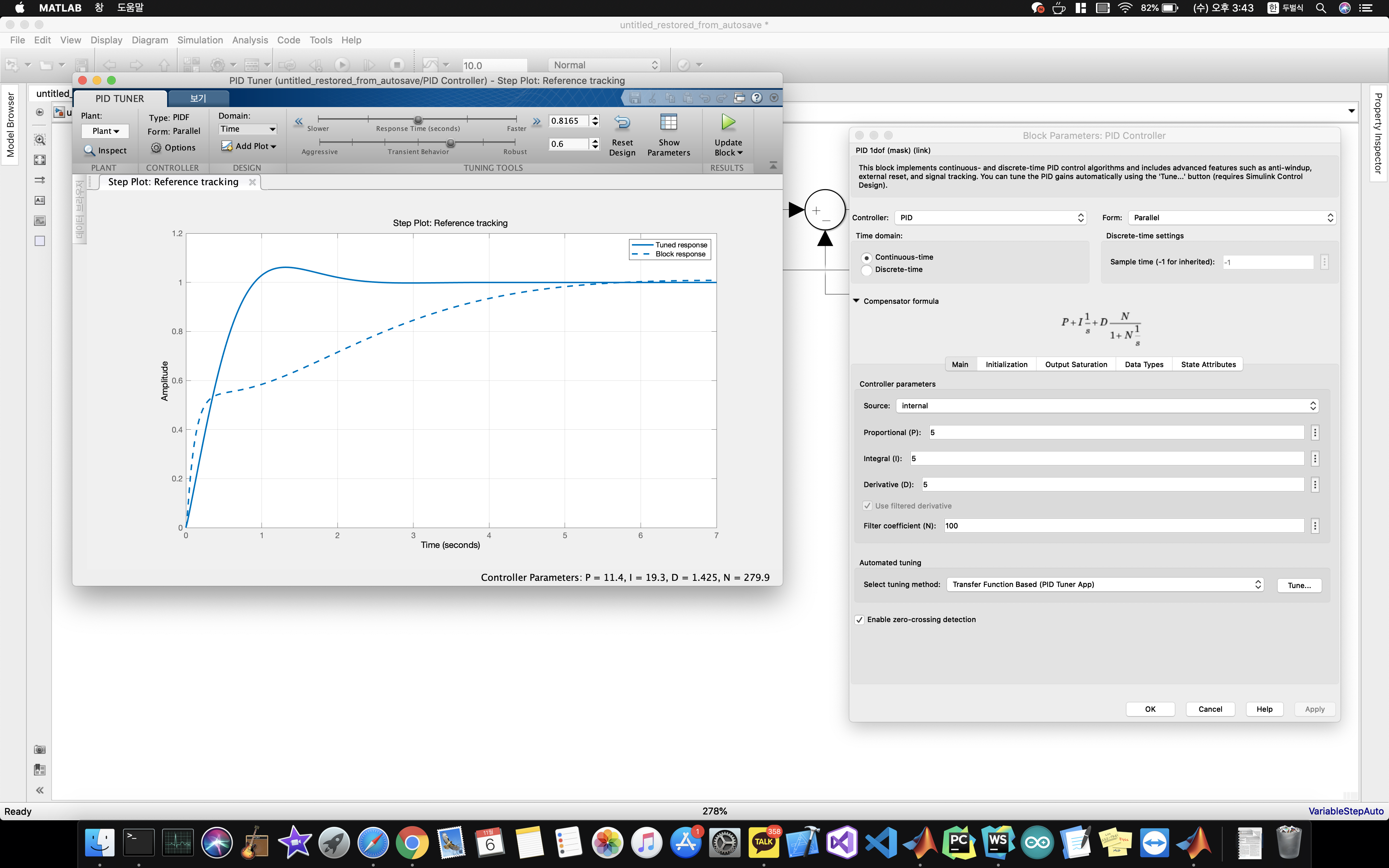Image resolution: width=1389 pixels, height=868 pixels.
Task: Click the Transient Behavior slider handle
Action: pyautogui.click(x=451, y=142)
